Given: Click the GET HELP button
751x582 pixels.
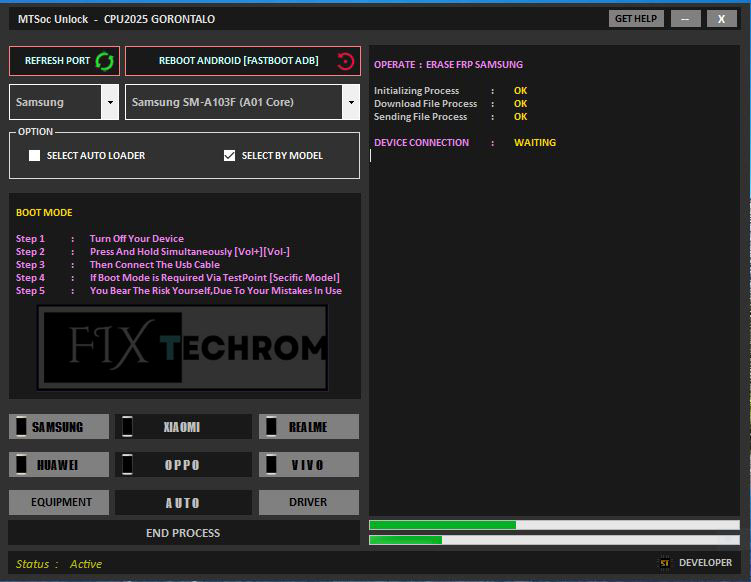Looking at the screenshot, I should (636, 19).
